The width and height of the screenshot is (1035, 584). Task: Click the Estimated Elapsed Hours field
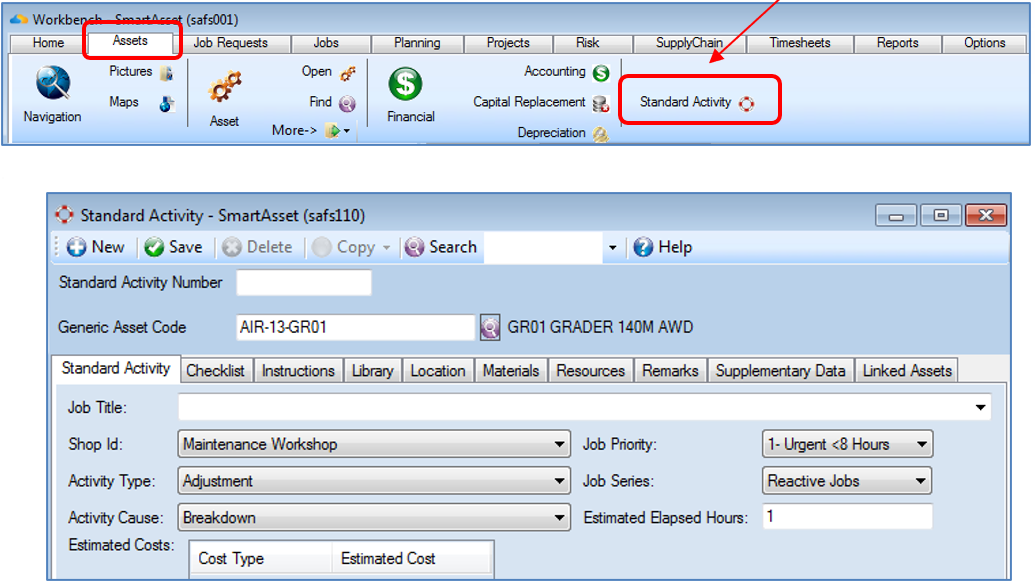point(848,517)
